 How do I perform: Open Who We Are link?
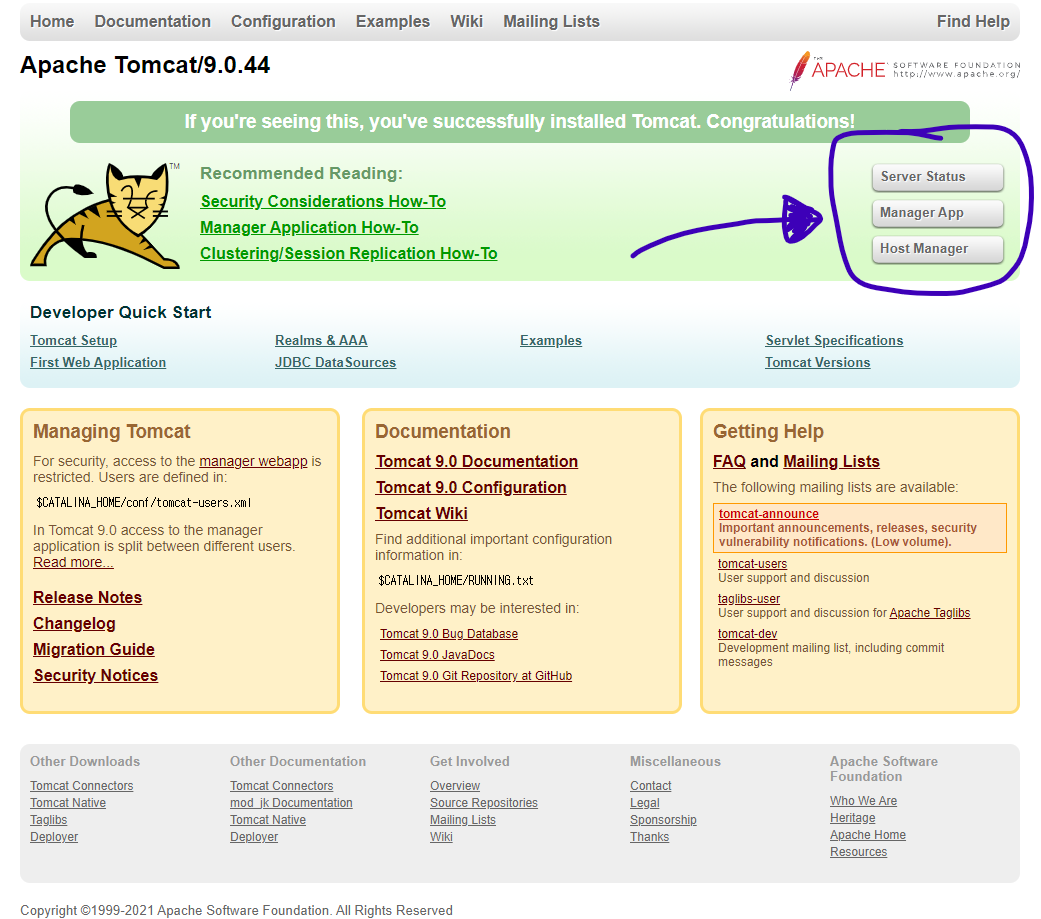point(863,800)
